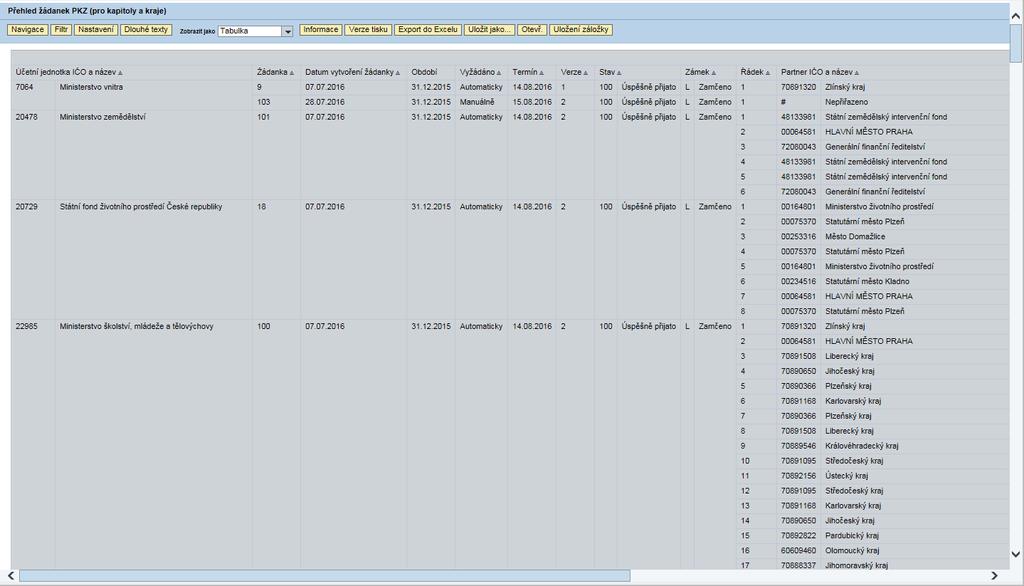Sort by Partner IČO a název arrow
1024x586 pixels.
point(857,73)
